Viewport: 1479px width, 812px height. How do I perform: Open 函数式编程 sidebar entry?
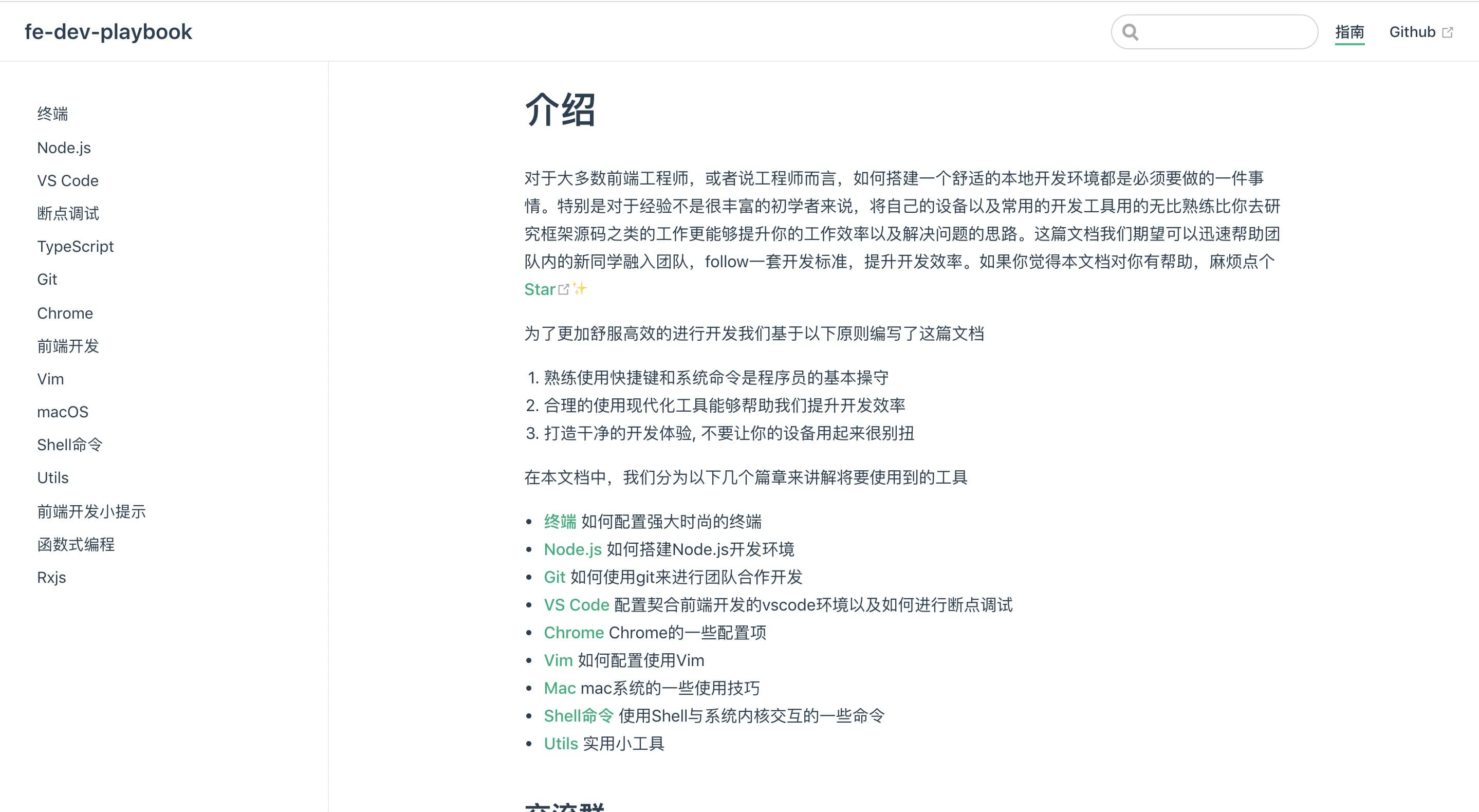tap(76, 544)
